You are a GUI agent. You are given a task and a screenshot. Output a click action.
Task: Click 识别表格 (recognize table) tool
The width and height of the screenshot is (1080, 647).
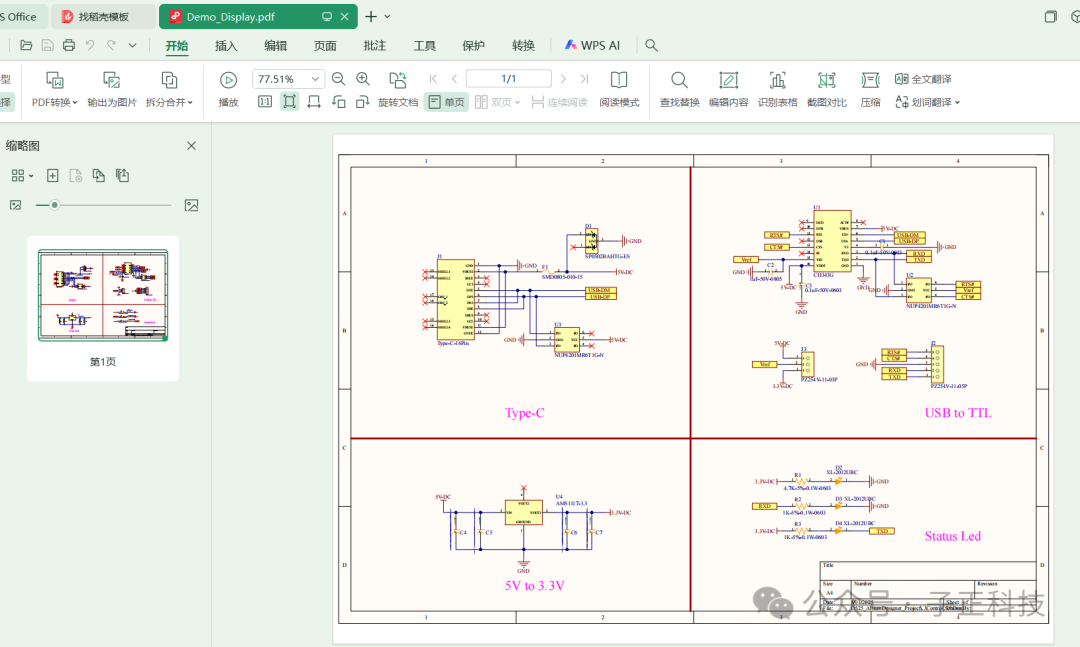click(x=778, y=90)
